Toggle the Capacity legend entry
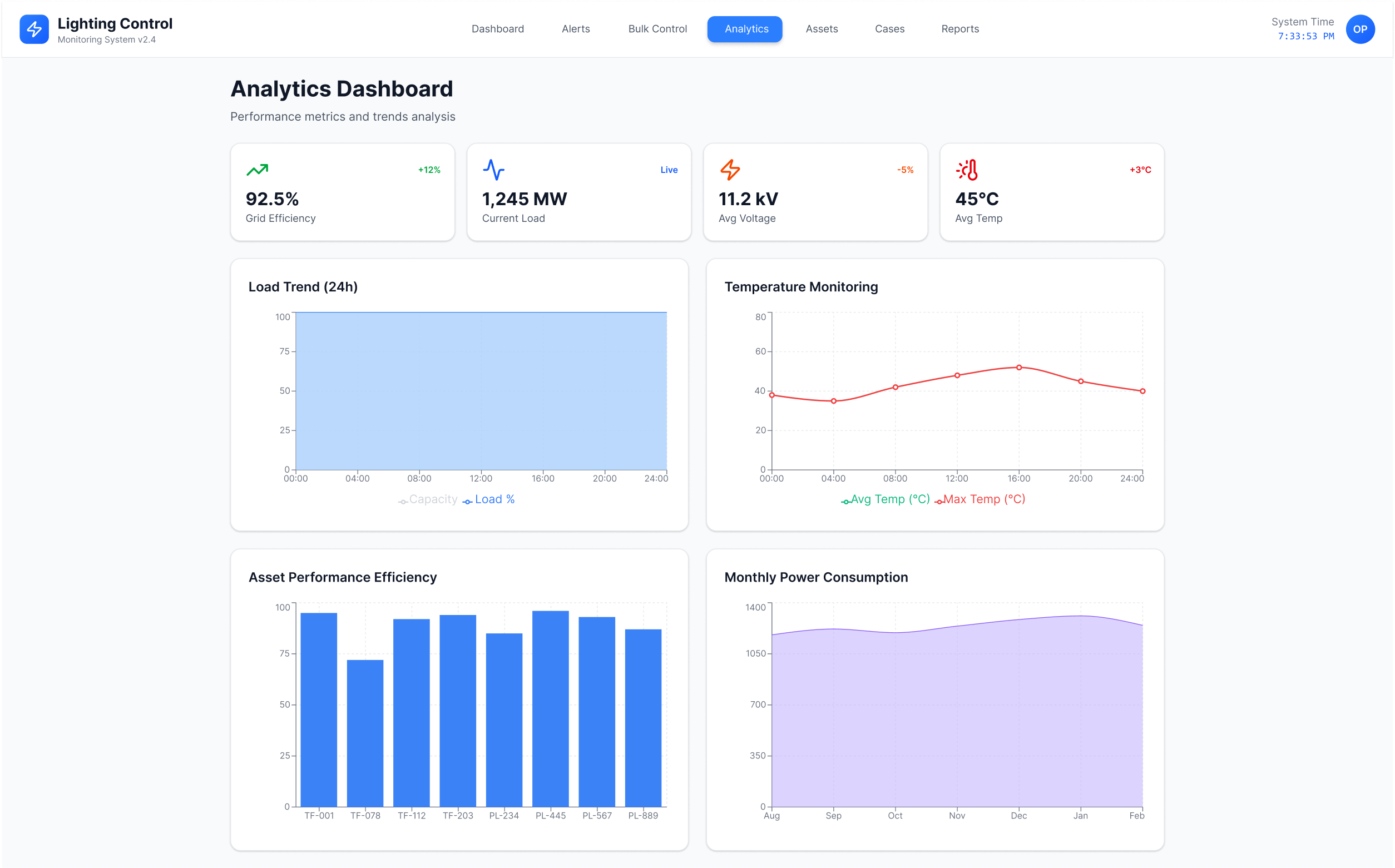This screenshot has width=1395, height=868. click(x=428, y=499)
